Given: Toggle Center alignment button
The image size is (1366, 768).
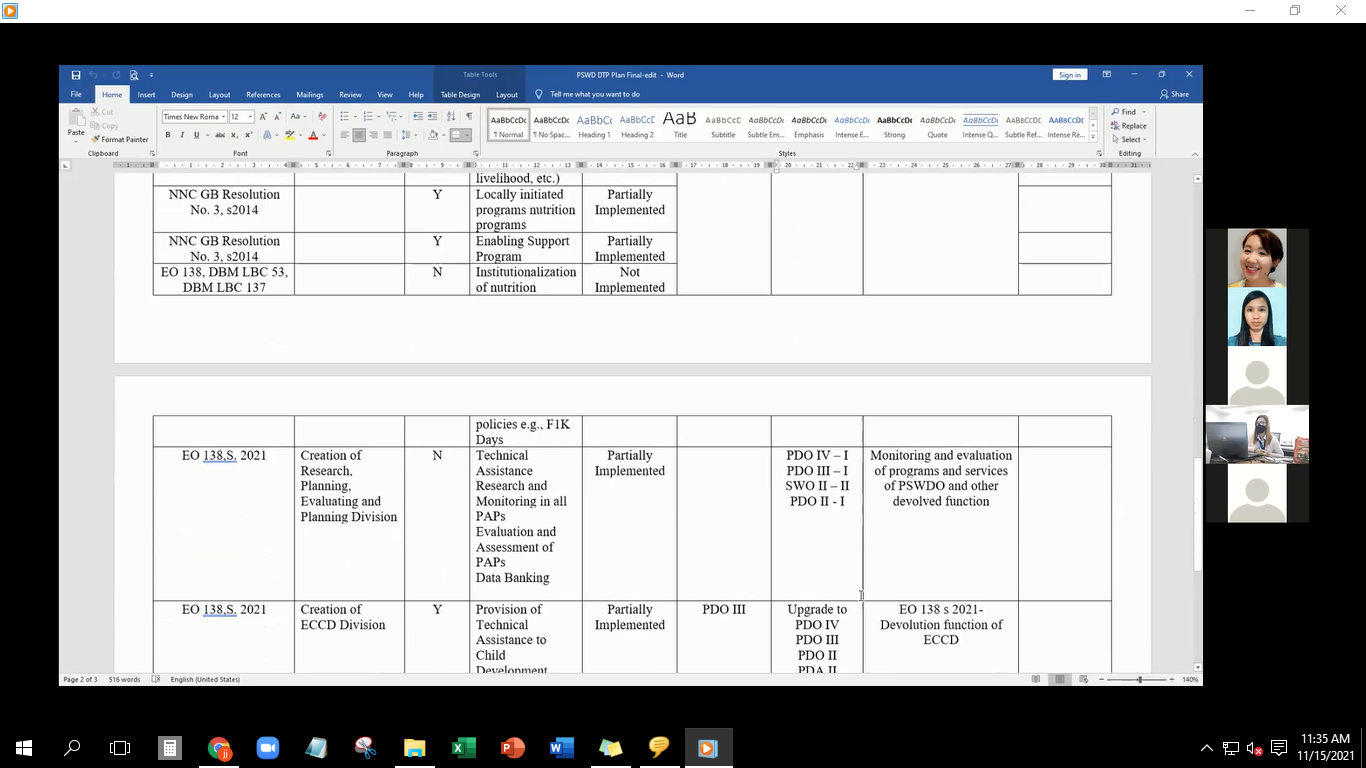Looking at the screenshot, I should click(x=359, y=135).
